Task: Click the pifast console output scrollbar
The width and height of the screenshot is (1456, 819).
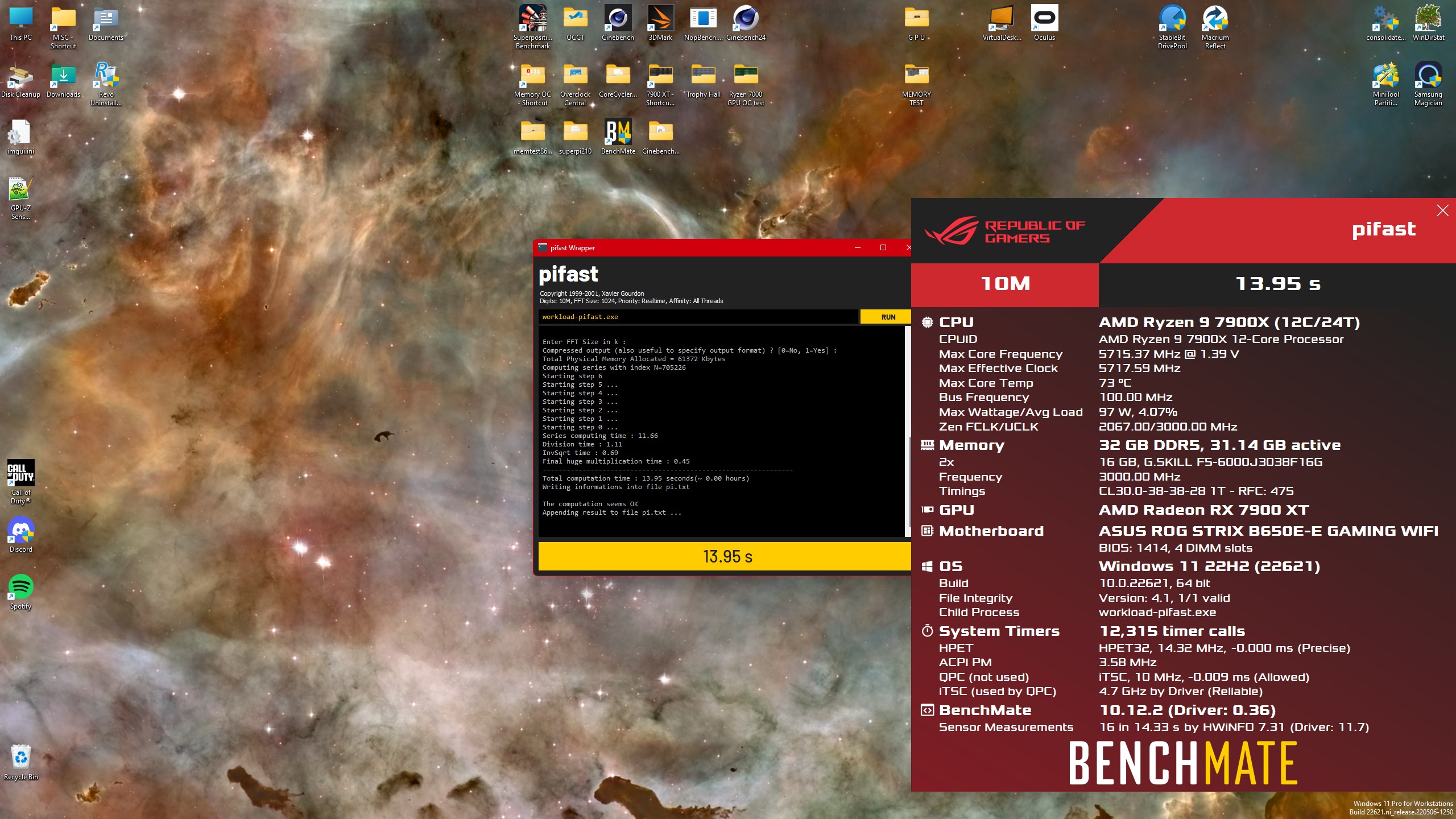Action: (x=907, y=431)
